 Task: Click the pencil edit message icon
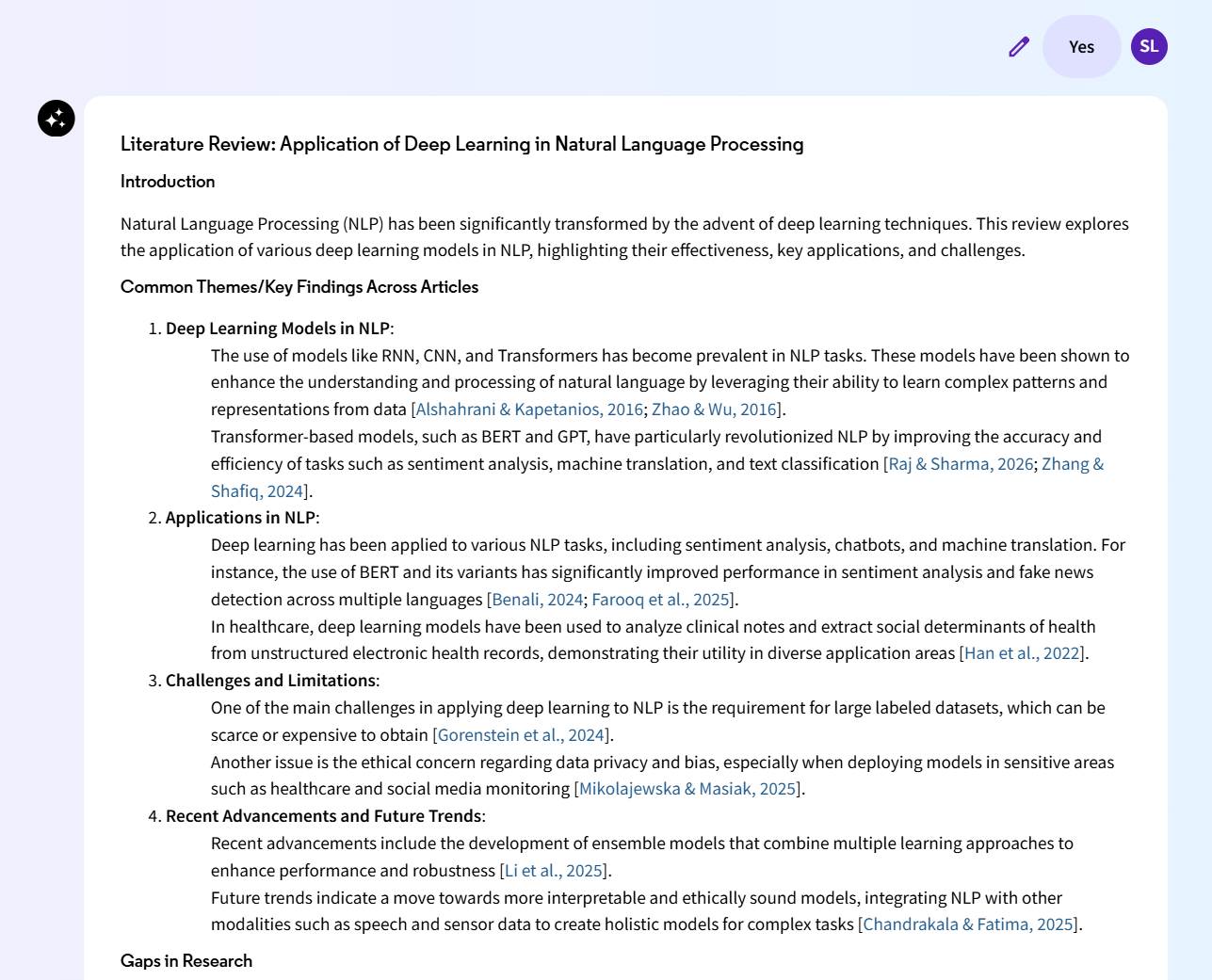[x=1019, y=47]
